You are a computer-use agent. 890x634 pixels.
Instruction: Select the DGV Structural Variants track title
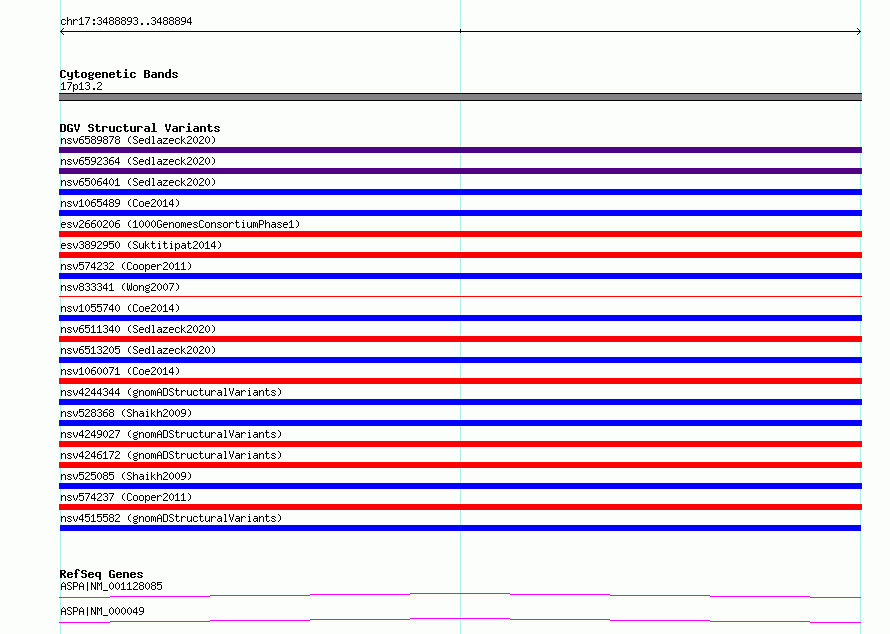coord(140,128)
